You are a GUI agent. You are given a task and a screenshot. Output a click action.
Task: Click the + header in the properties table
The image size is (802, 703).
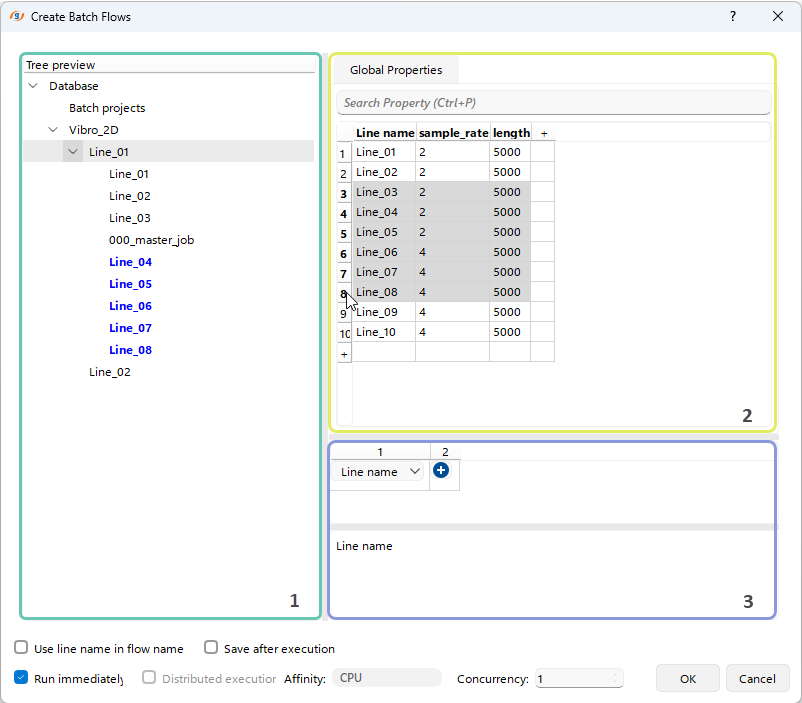pos(542,132)
